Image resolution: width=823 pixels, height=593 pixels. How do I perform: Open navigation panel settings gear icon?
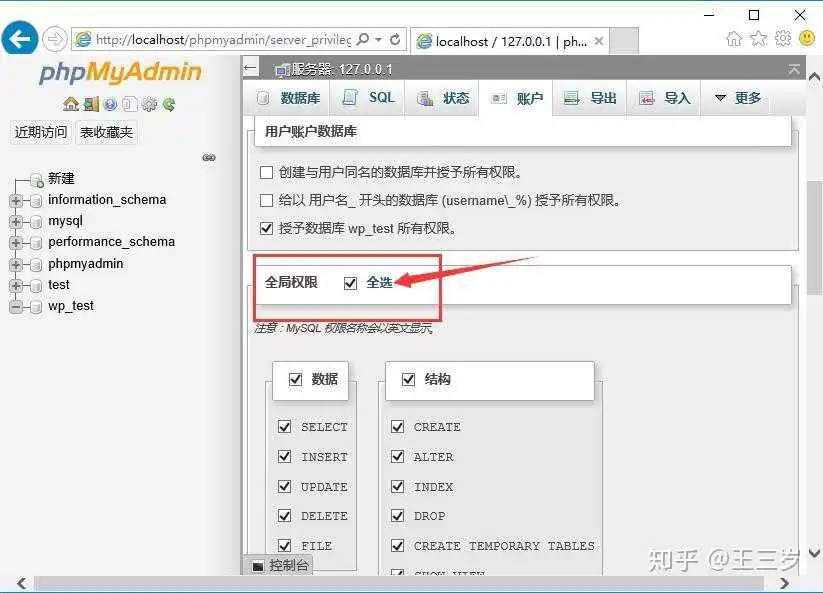click(150, 104)
